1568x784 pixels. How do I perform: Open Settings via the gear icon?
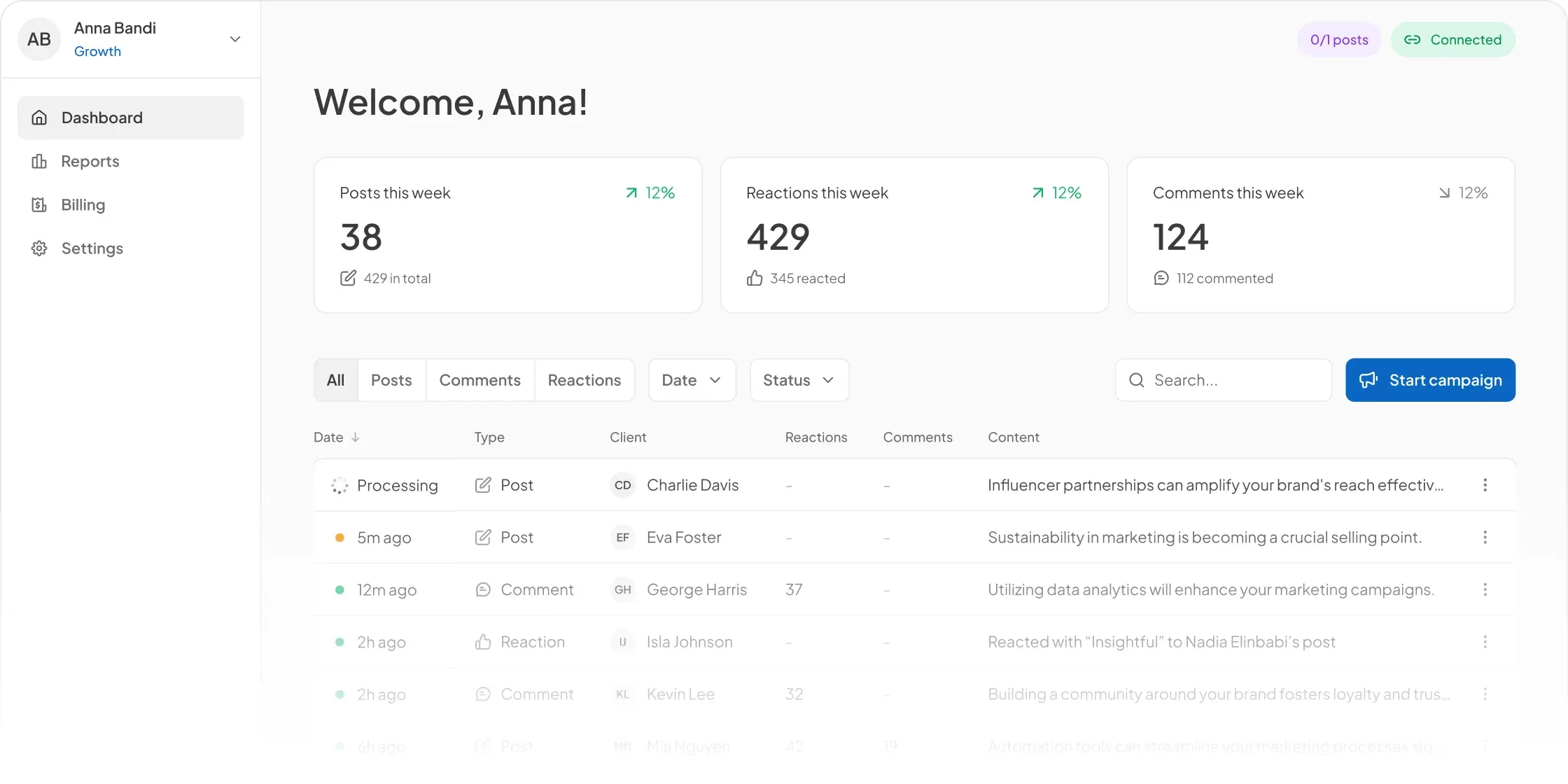[x=39, y=248]
